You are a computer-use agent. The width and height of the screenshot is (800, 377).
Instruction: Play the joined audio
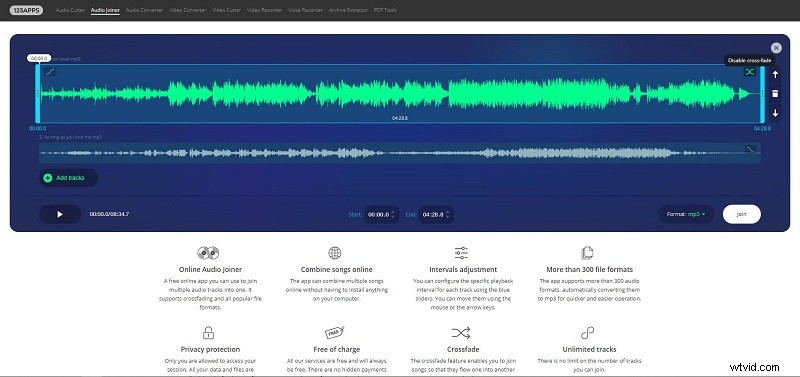(x=60, y=214)
